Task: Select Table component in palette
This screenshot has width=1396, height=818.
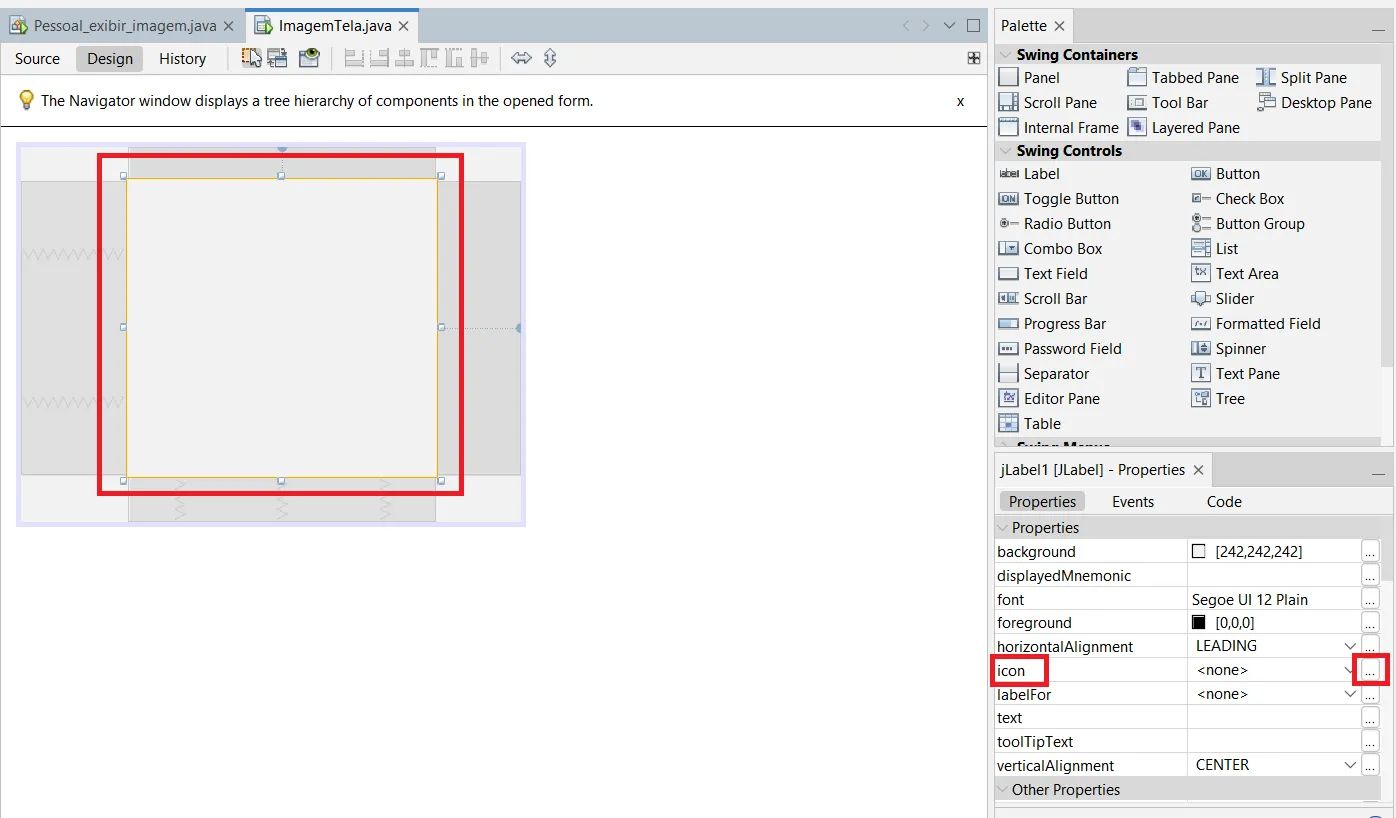Action: pos(1030,423)
